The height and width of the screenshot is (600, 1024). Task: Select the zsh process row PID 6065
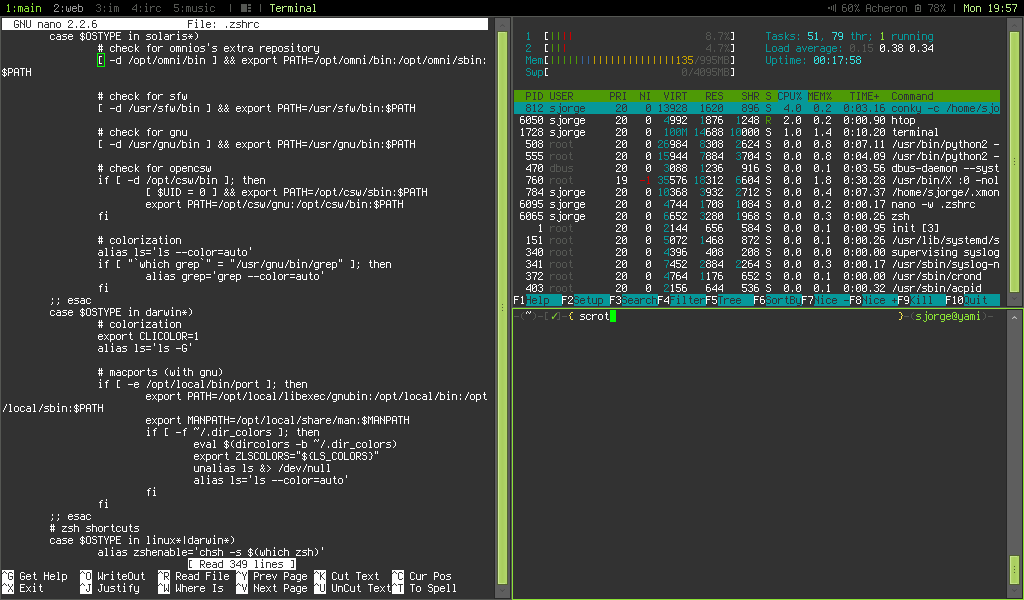[x=756, y=216]
